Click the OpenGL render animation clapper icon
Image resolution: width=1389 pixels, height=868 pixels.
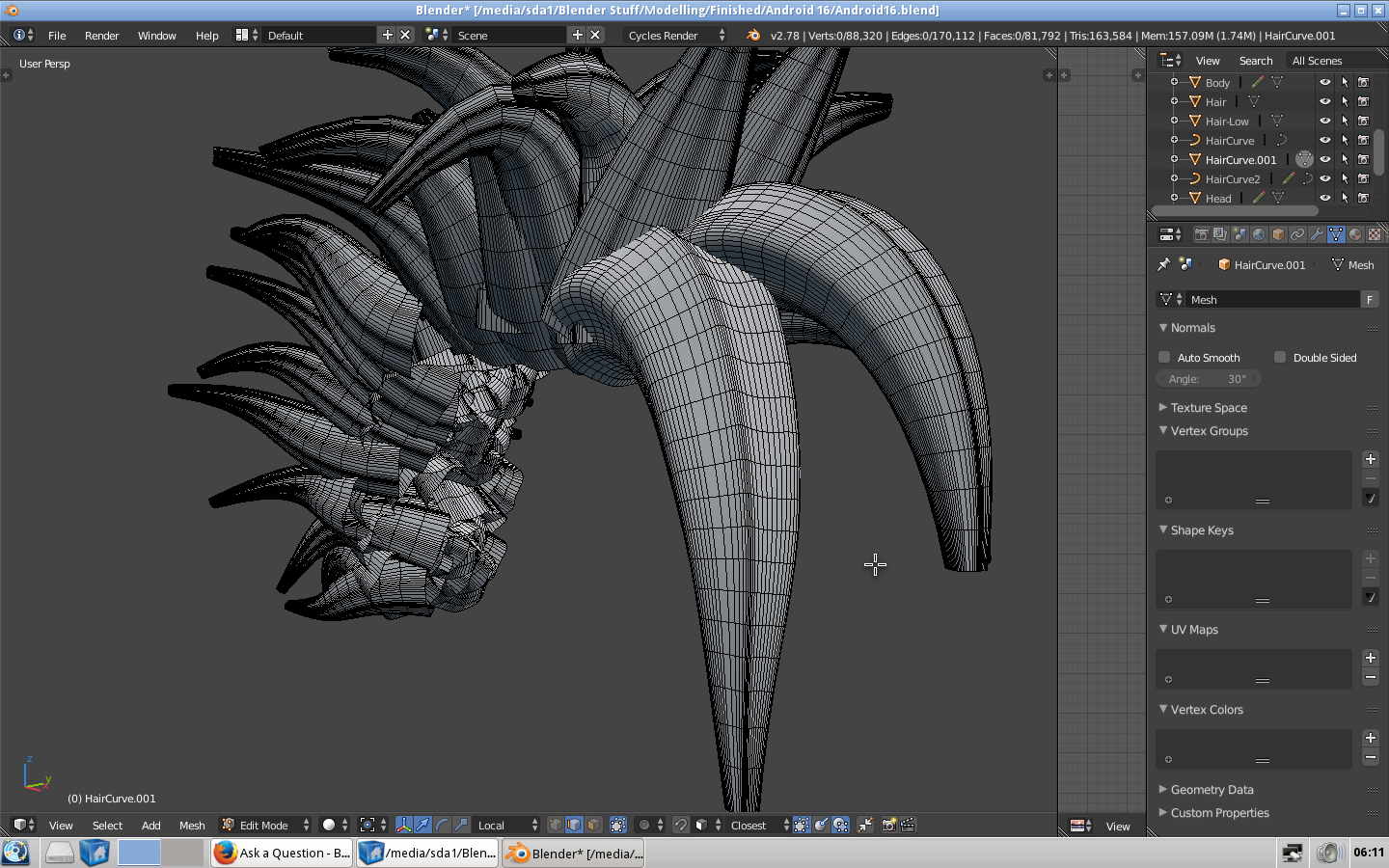tap(908, 825)
